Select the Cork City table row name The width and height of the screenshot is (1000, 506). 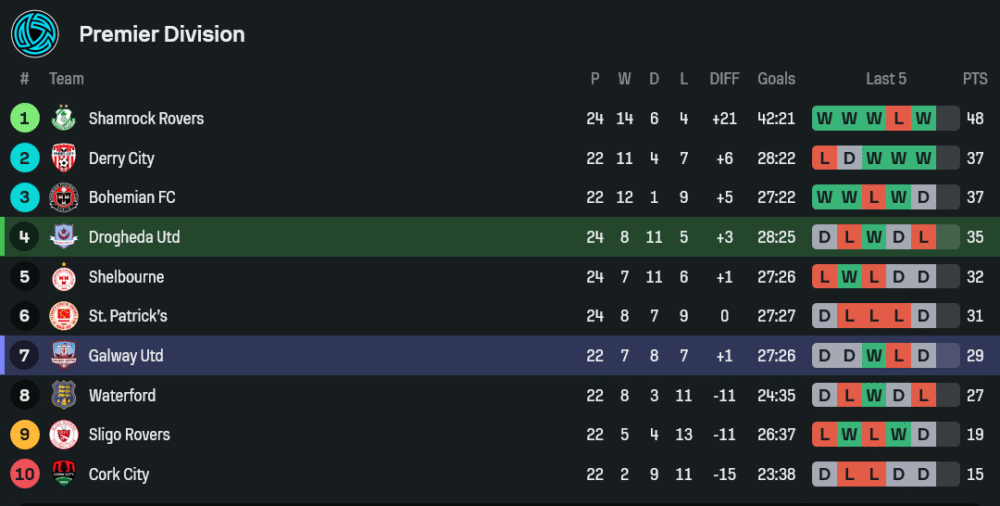coord(119,474)
